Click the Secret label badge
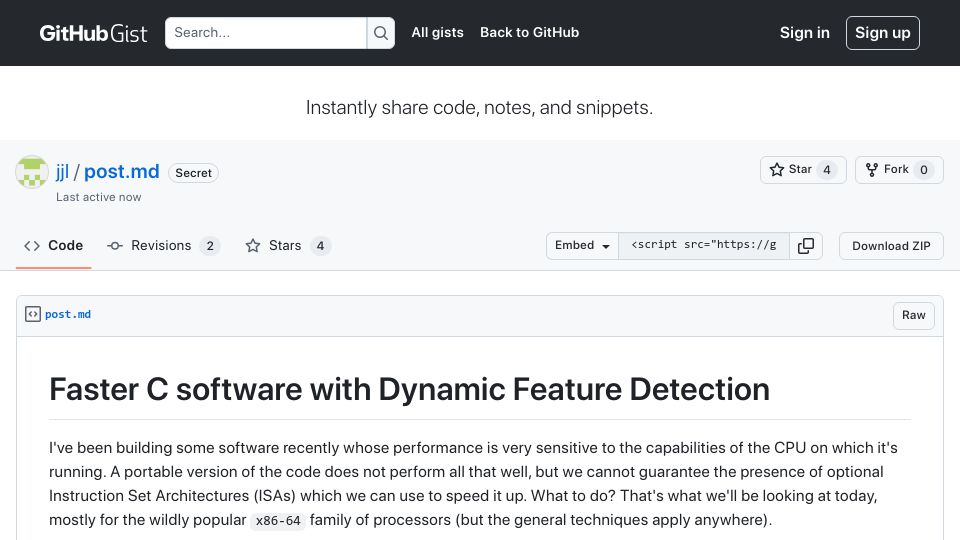The height and width of the screenshot is (540, 960). (193, 173)
